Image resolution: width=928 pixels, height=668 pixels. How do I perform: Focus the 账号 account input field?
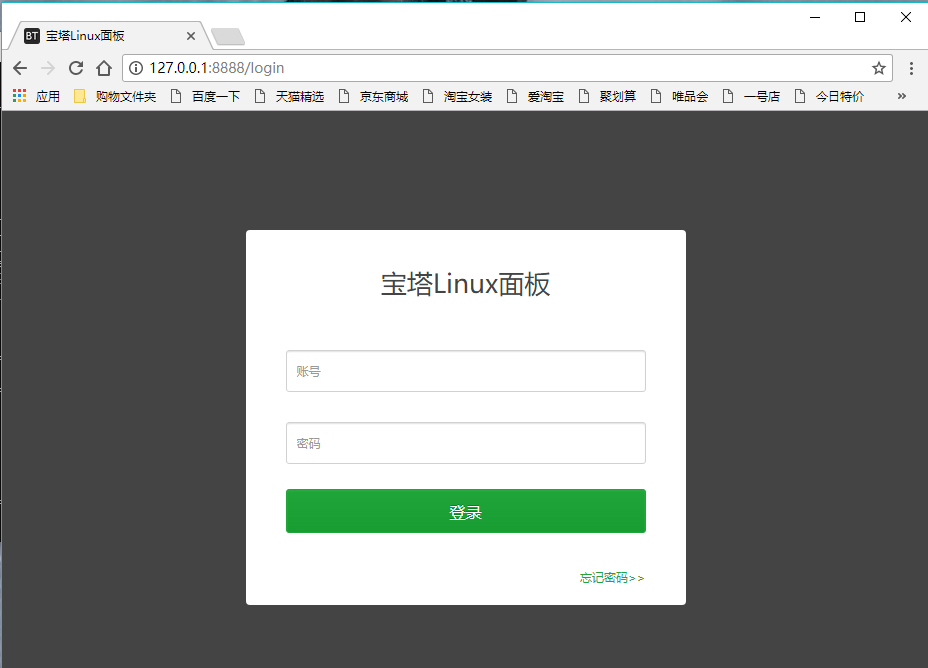[466, 371]
